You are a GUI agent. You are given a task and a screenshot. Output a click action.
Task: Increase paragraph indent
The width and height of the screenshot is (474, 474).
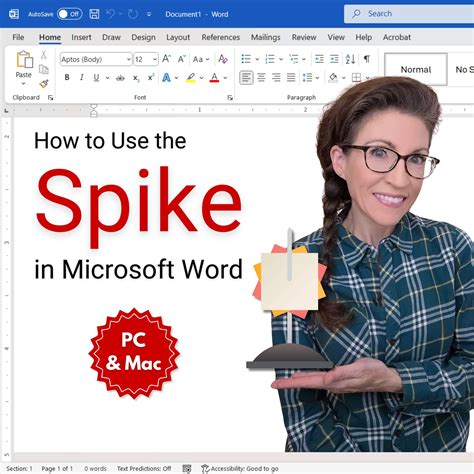point(334,59)
